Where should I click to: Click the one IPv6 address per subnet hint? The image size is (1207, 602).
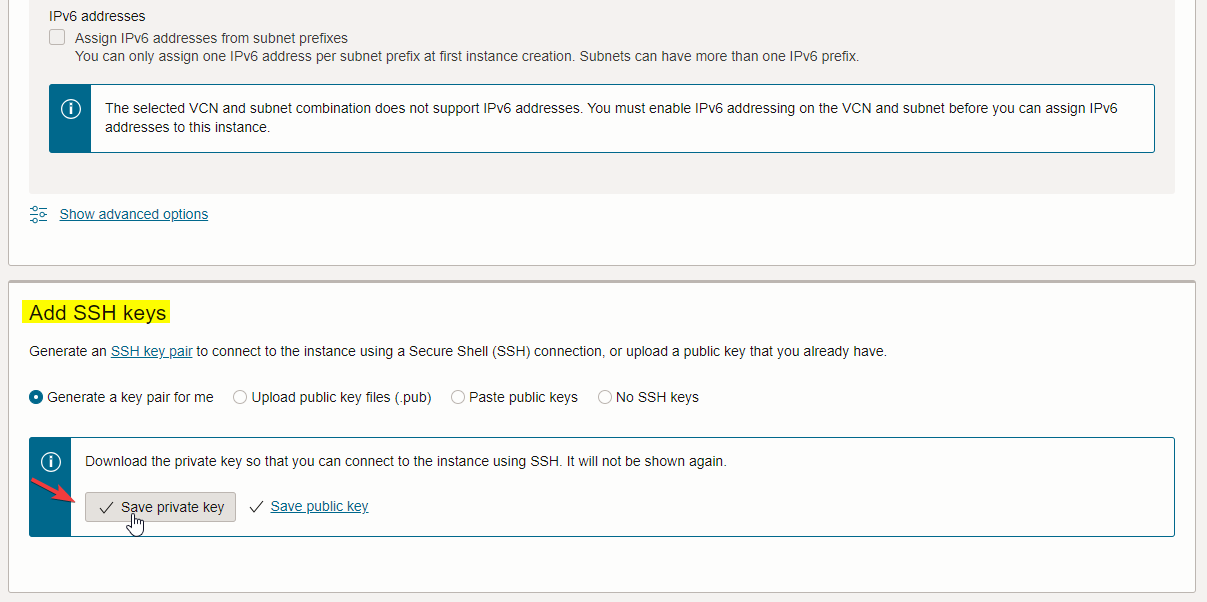click(x=466, y=56)
